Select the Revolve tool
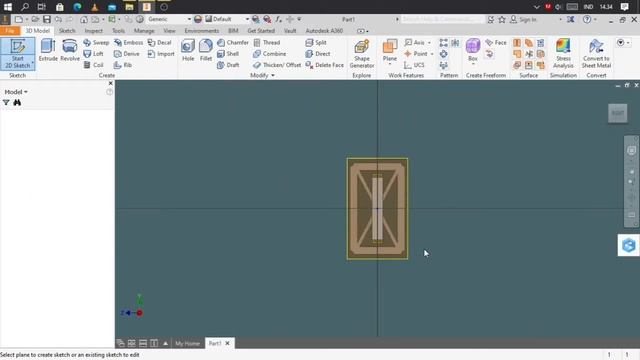640x360 pixels. click(70, 50)
